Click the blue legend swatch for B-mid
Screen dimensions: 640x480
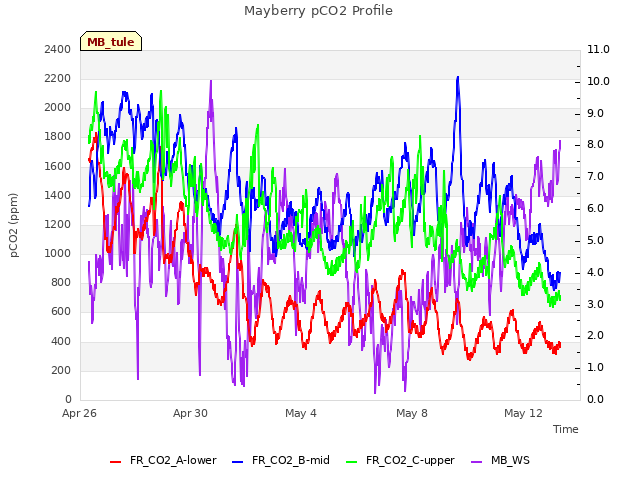[x=238, y=461]
